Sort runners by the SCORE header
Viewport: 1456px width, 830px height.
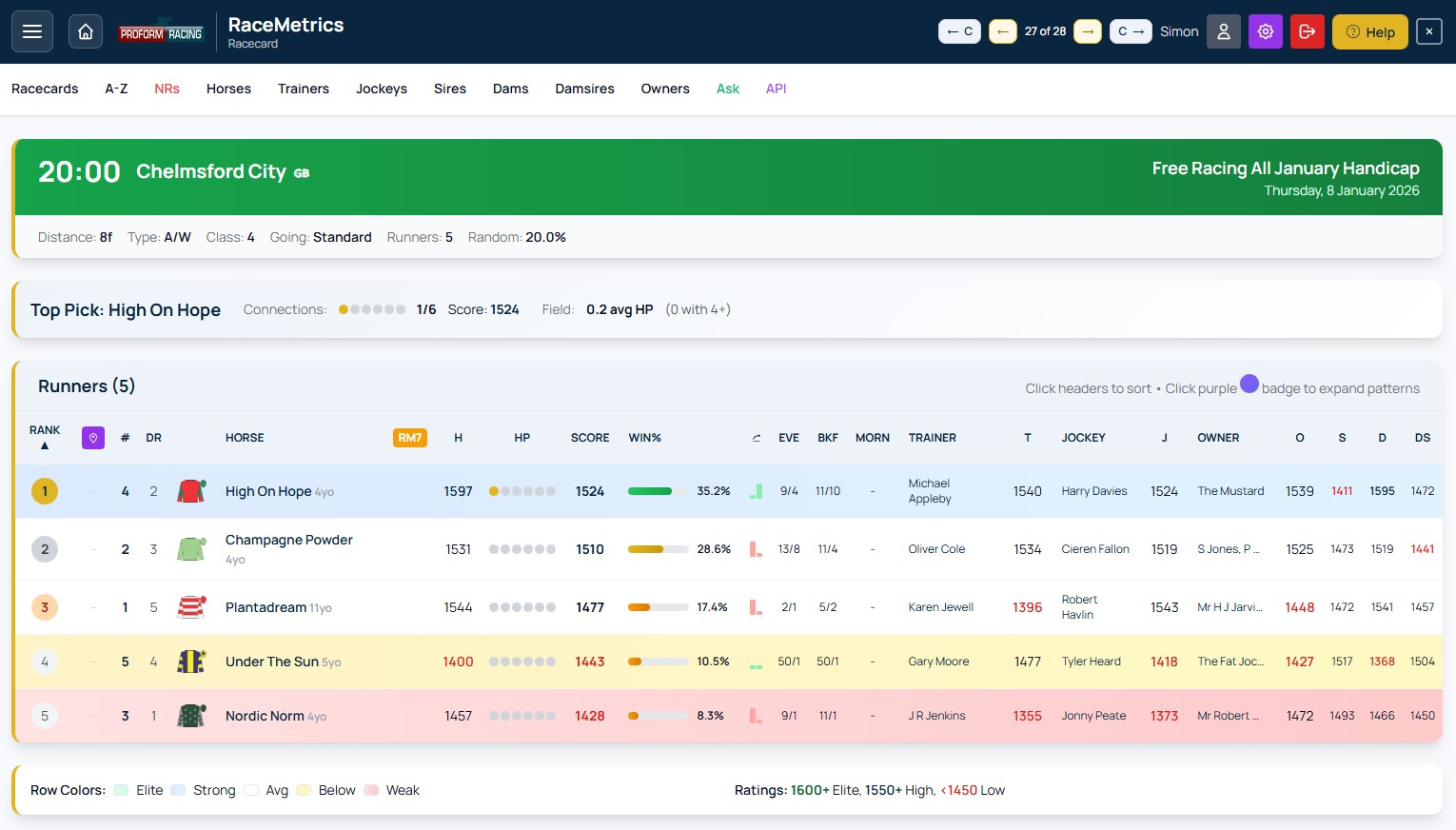click(x=590, y=438)
